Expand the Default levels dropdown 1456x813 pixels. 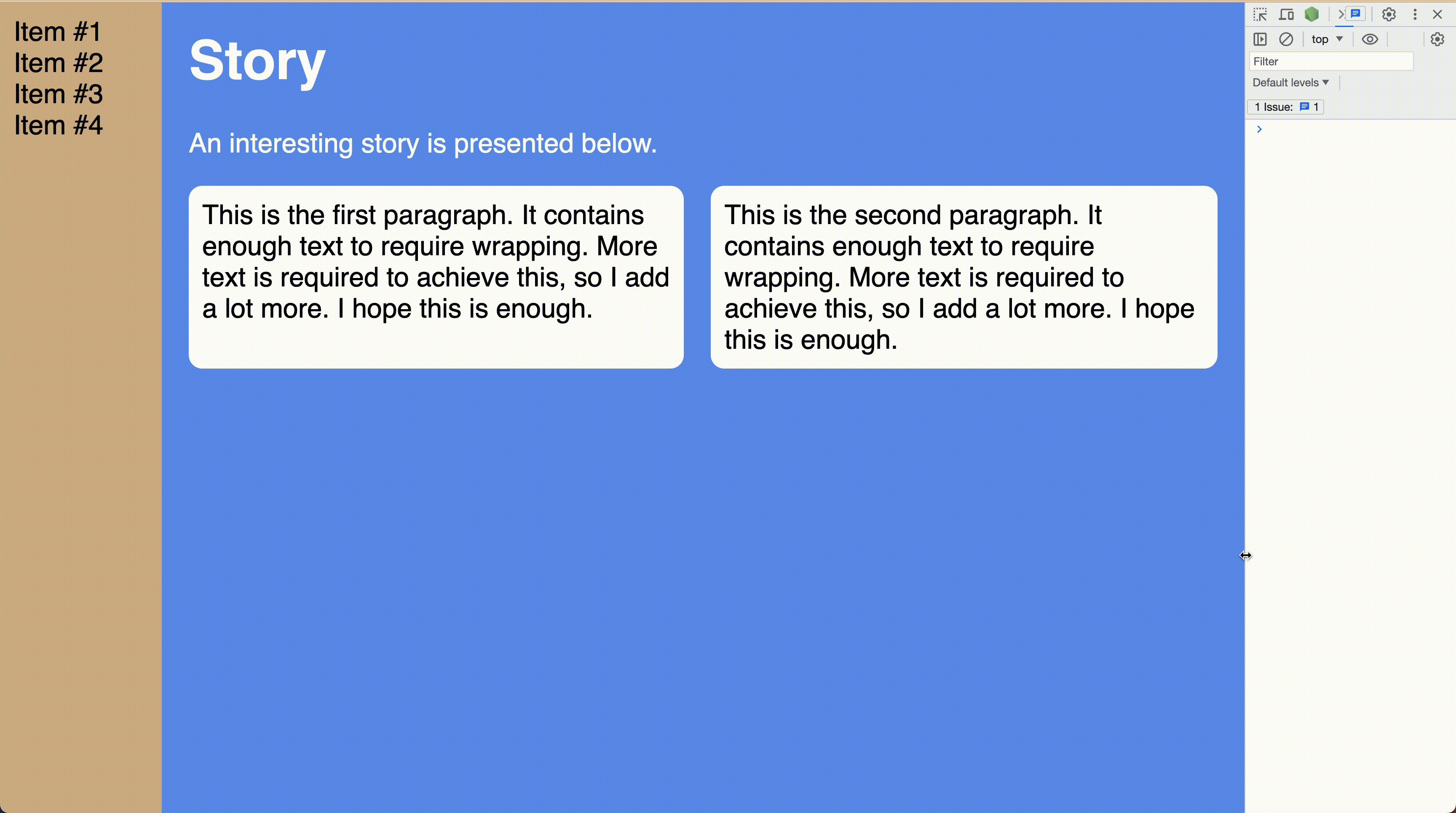pyautogui.click(x=1290, y=83)
